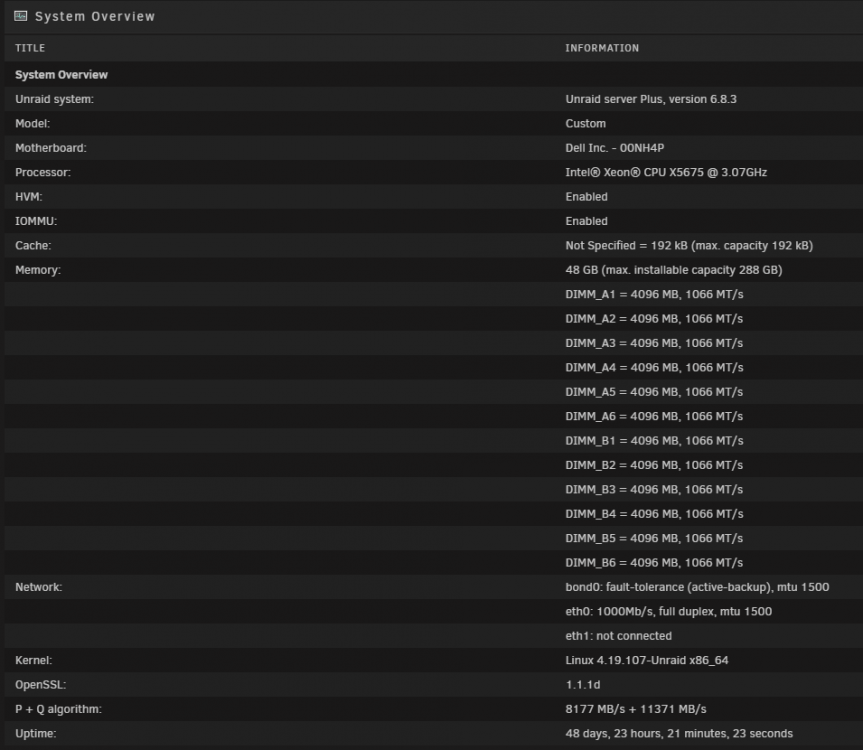Select the Intel Xeon CPU X5675 value
863x750 pixels.
tap(666, 172)
